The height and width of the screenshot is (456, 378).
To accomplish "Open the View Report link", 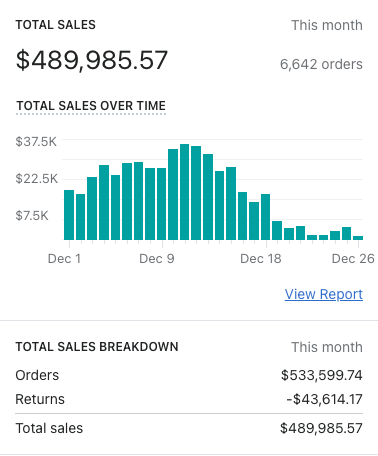I will click(x=324, y=294).
